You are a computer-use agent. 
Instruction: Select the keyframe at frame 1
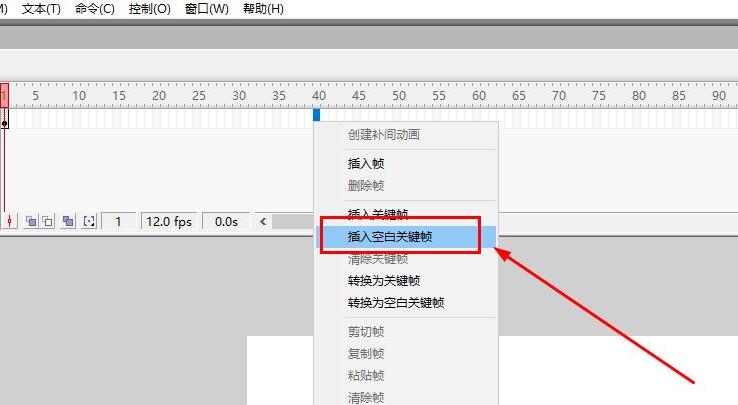coord(4,119)
